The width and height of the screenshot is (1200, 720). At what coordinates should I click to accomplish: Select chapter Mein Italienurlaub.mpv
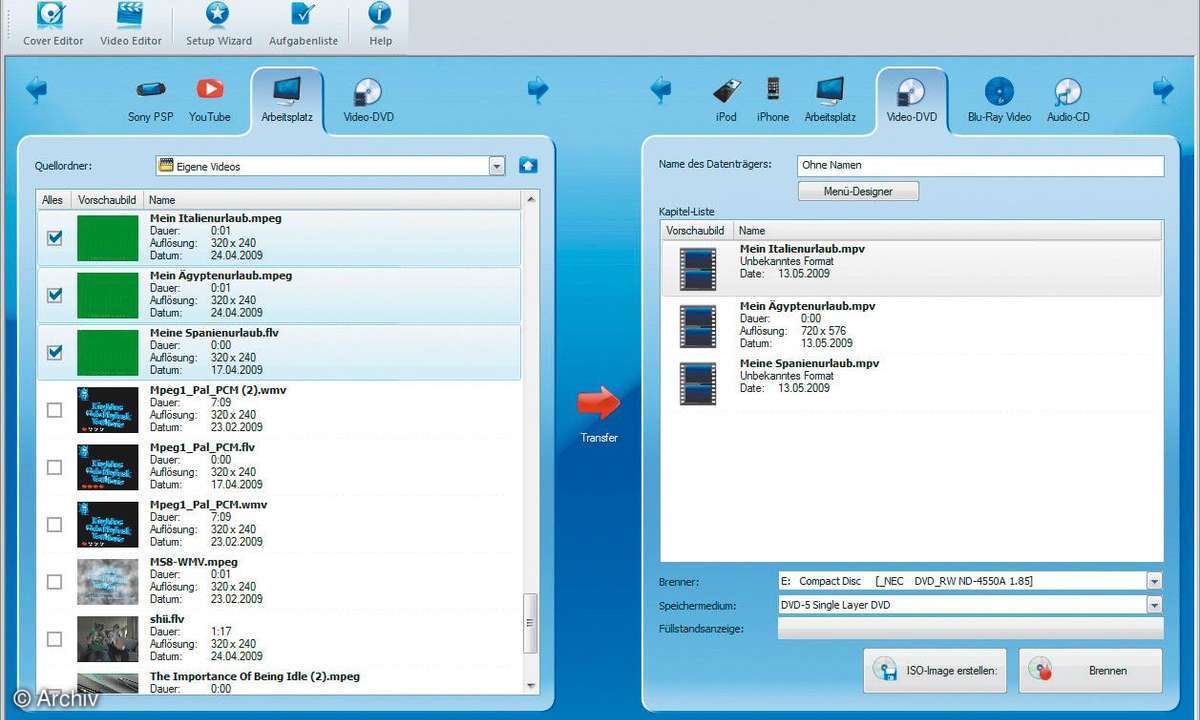(x=912, y=268)
